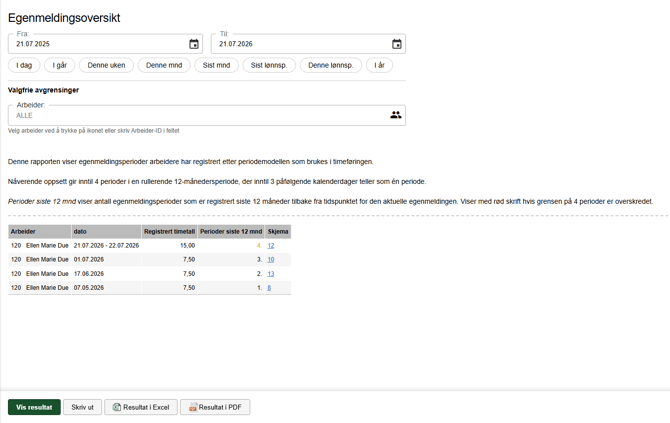Click the Vis resultat button
The height and width of the screenshot is (423, 670).
[x=34, y=407]
